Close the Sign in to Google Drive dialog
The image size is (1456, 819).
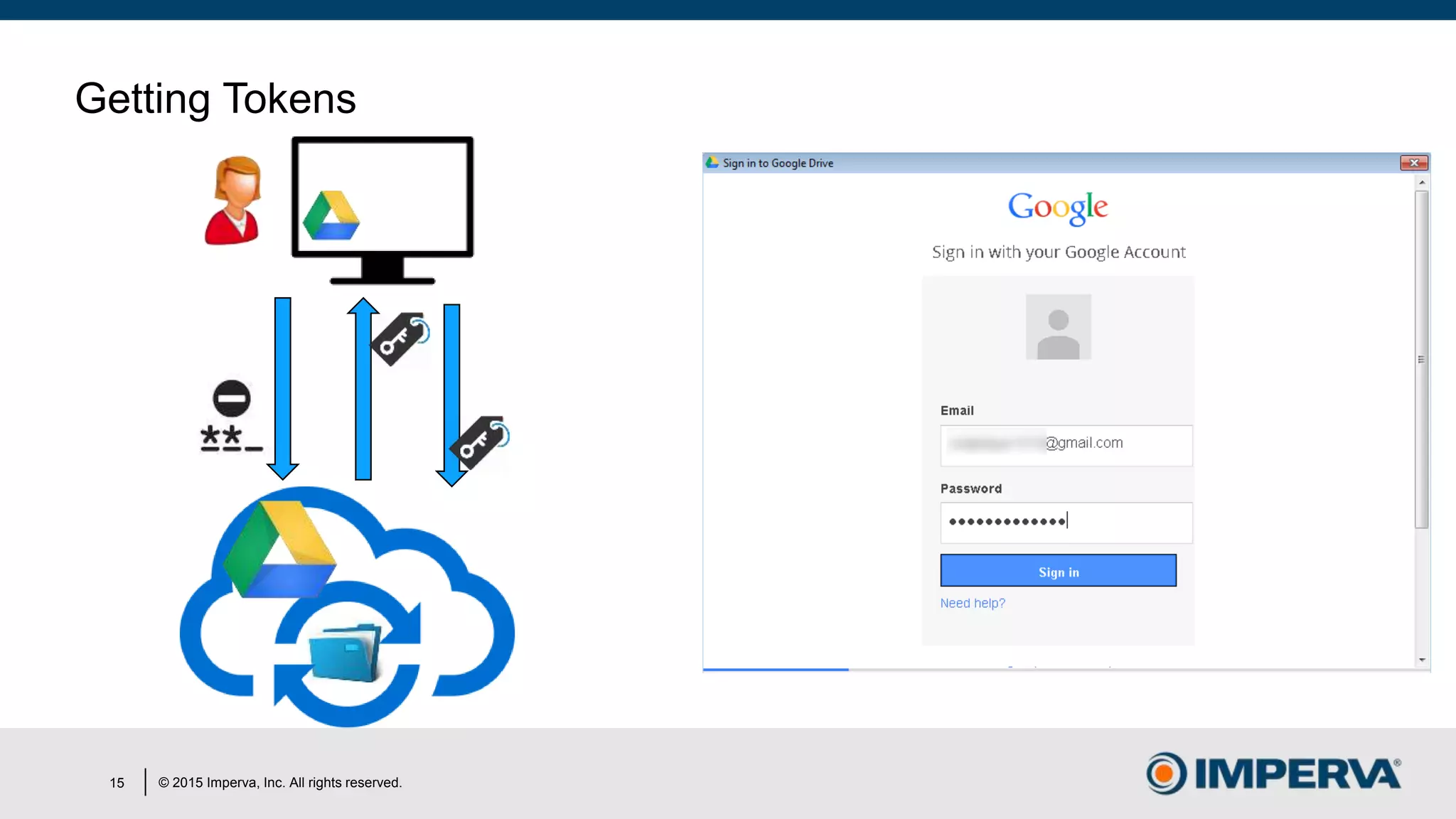(x=1413, y=163)
